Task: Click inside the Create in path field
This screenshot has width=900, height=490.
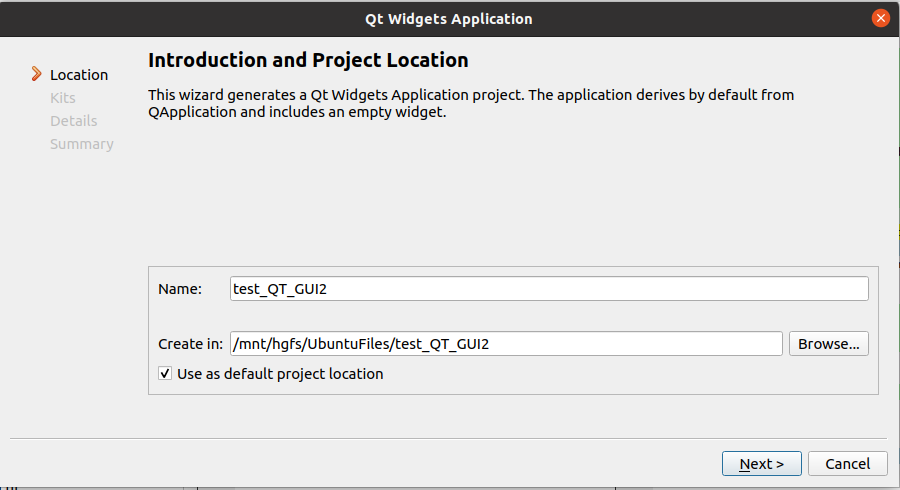Action: pyautogui.click(x=505, y=344)
